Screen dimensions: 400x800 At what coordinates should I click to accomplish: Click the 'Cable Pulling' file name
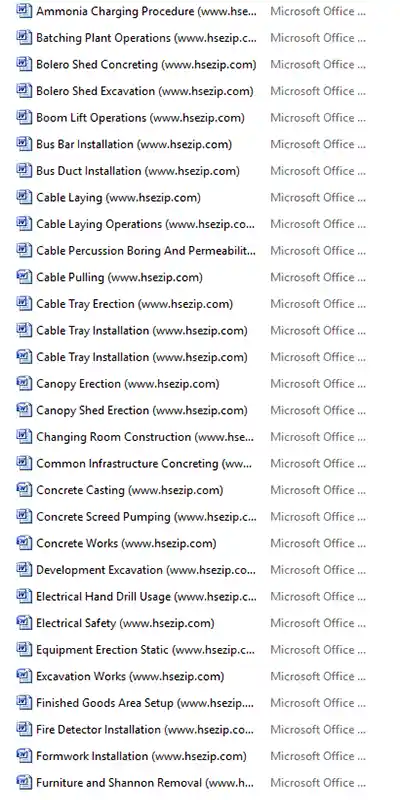[x=119, y=277]
